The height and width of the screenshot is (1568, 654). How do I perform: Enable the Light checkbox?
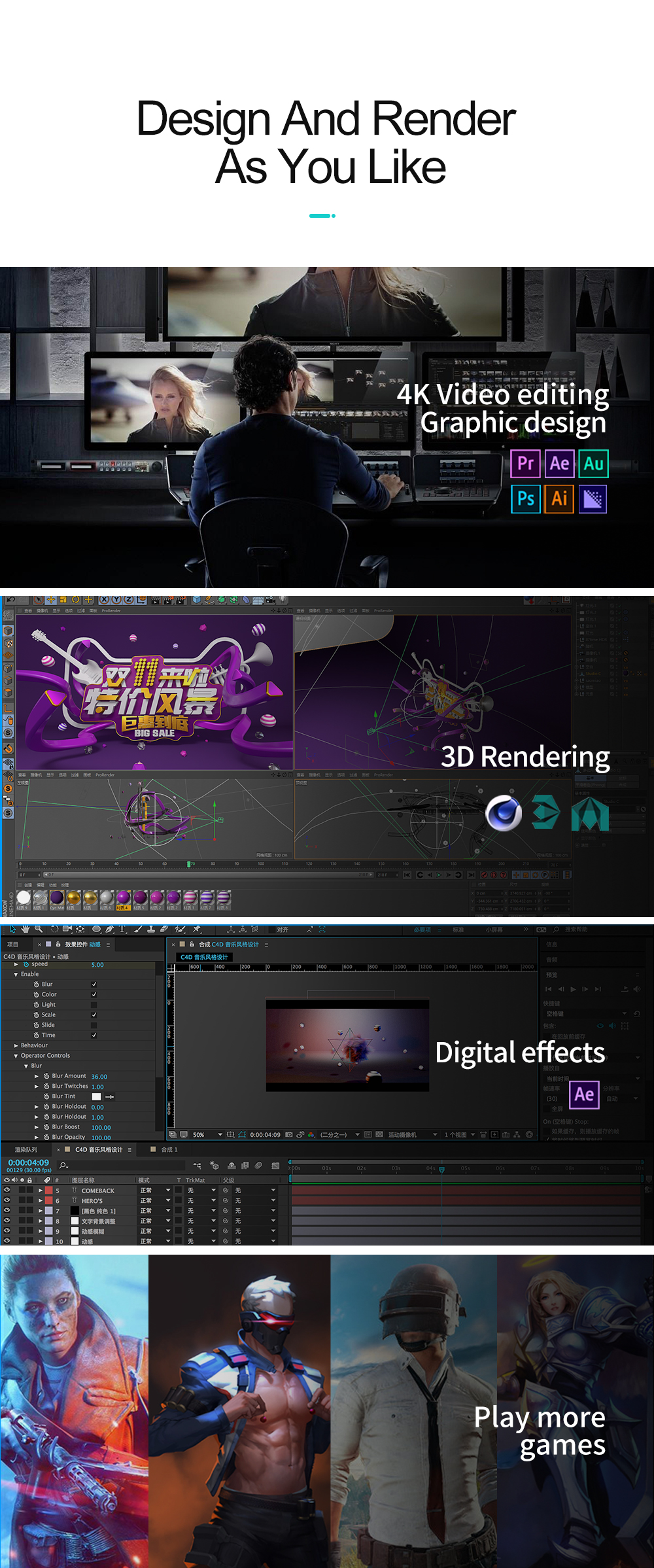[x=94, y=1005]
